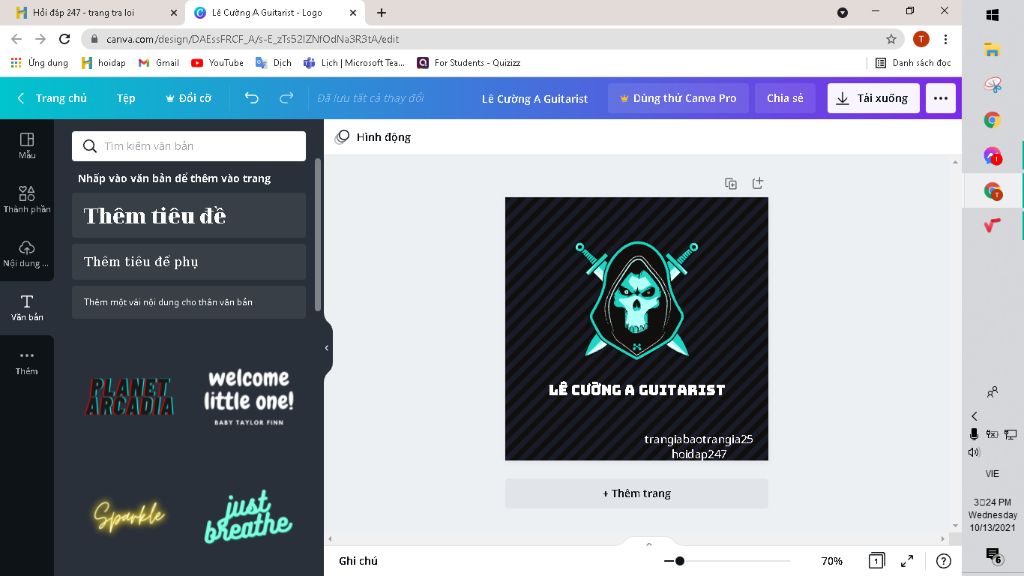Expand the notes panel with the up chevron
Image resolution: width=1024 pixels, height=576 pixels.
pyautogui.click(x=648, y=544)
